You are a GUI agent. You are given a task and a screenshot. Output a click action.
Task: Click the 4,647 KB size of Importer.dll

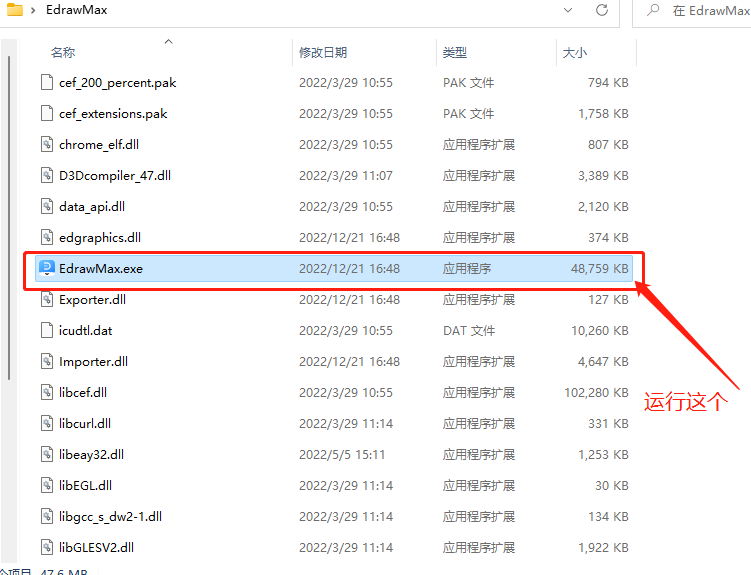coord(603,362)
